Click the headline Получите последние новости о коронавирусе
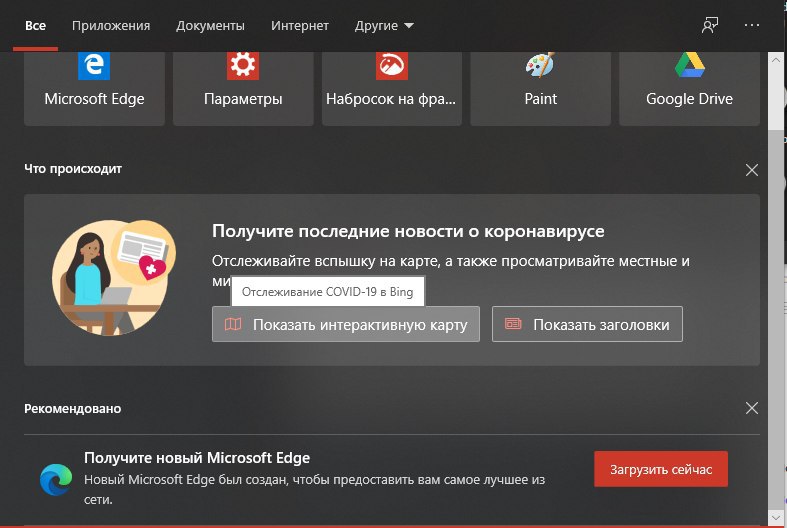Screen dimensions: 787x528 click(x=408, y=231)
